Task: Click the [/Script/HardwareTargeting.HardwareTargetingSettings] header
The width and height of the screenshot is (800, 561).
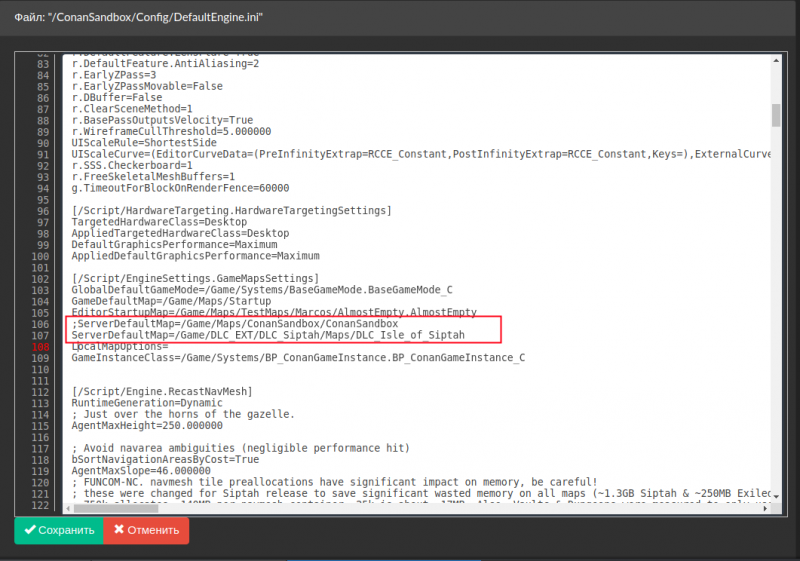Action: tap(232, 211)
